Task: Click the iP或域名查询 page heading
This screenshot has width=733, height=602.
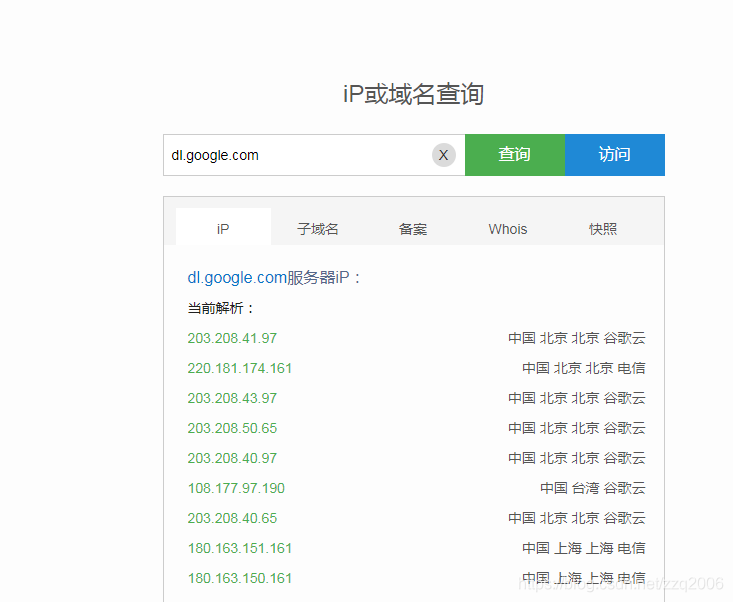Action: click(x=413, y=94)
